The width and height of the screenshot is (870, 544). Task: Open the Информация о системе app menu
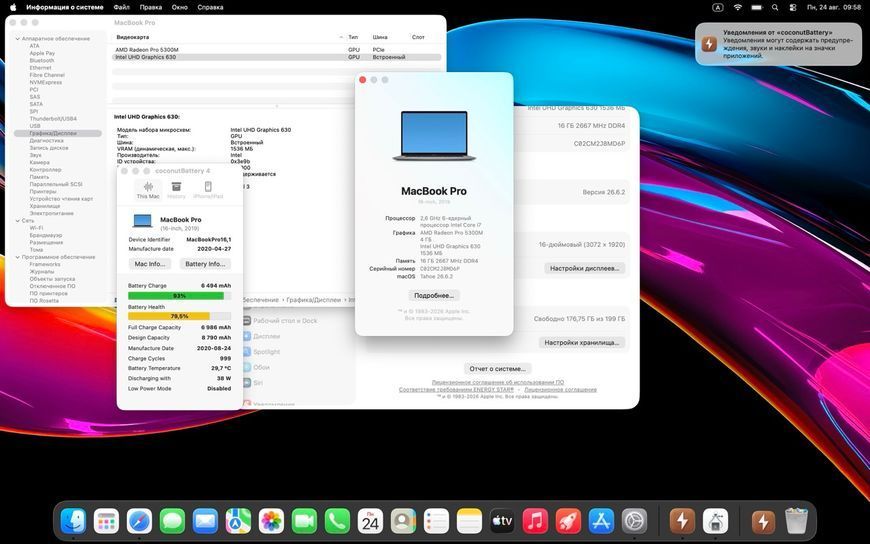(x=64, y=7)
